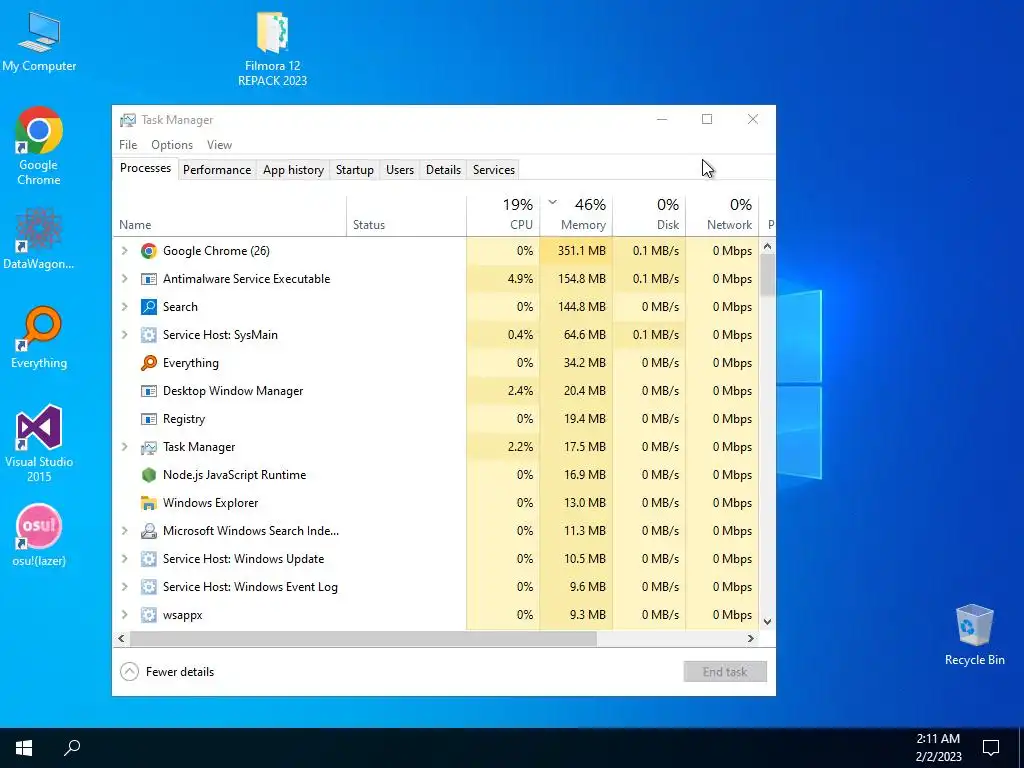Expand the Google Chrome (26) process group
The height and width of the screenshot is (768, 1024).
[125, 251]
